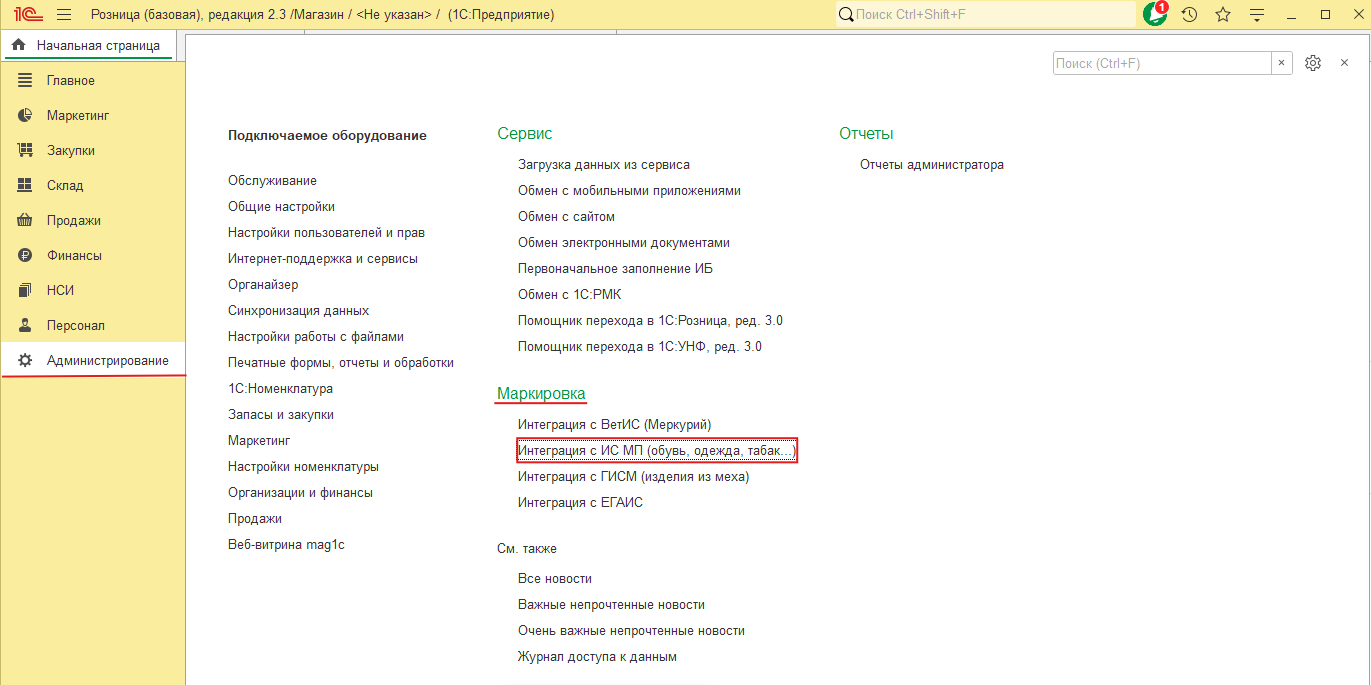Open Загрузка данных из сервиса
Image resolution: width=1371 pixels, height=685 pixels.
604,165
